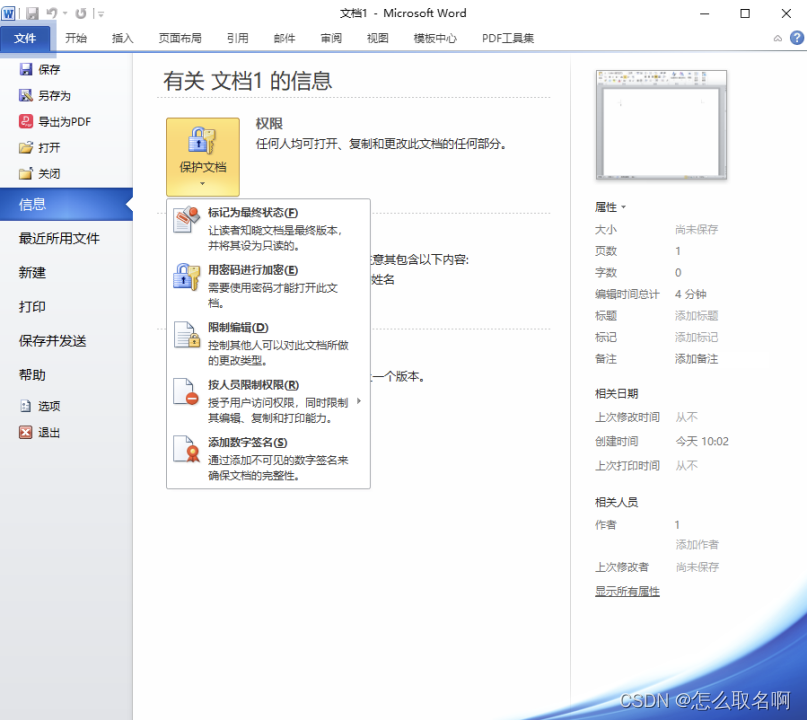Click the 权限 heading text
807x720 pixels.
click(x=269, y=124)
